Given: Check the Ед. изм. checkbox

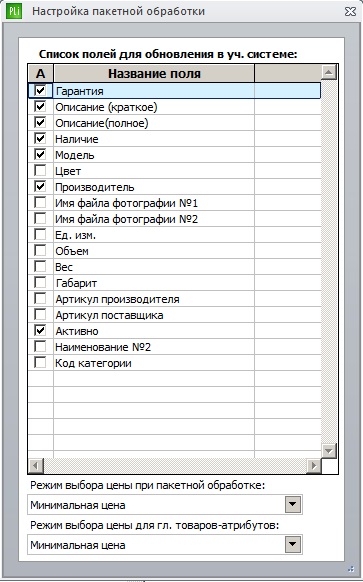Looking at the screenshot, I should [40, 234].
